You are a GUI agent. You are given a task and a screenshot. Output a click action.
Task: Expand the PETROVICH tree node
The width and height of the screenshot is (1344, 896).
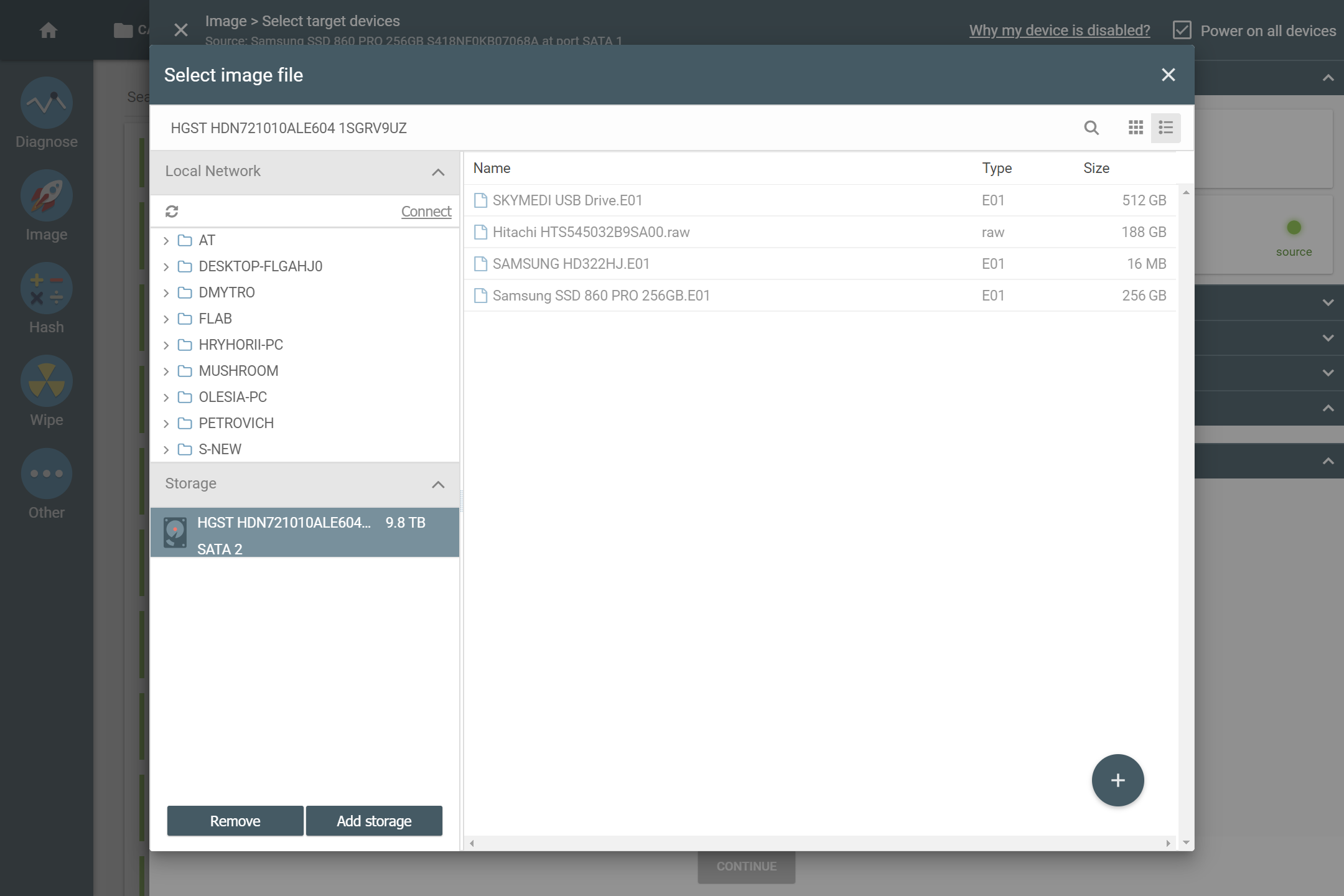[x=166, y=424]
